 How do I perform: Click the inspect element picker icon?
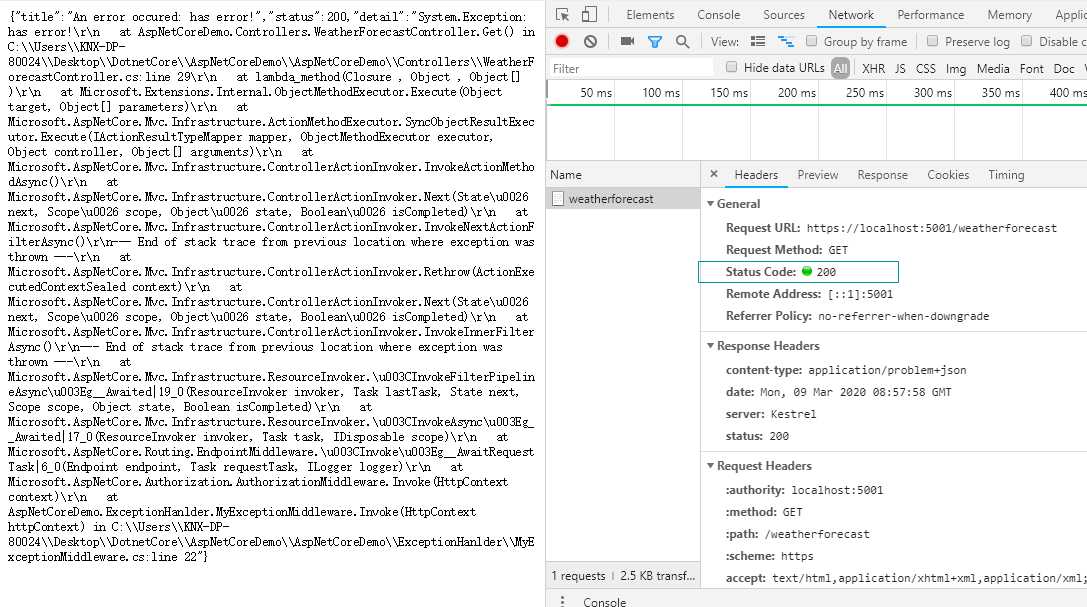click(x=562, y=15)
